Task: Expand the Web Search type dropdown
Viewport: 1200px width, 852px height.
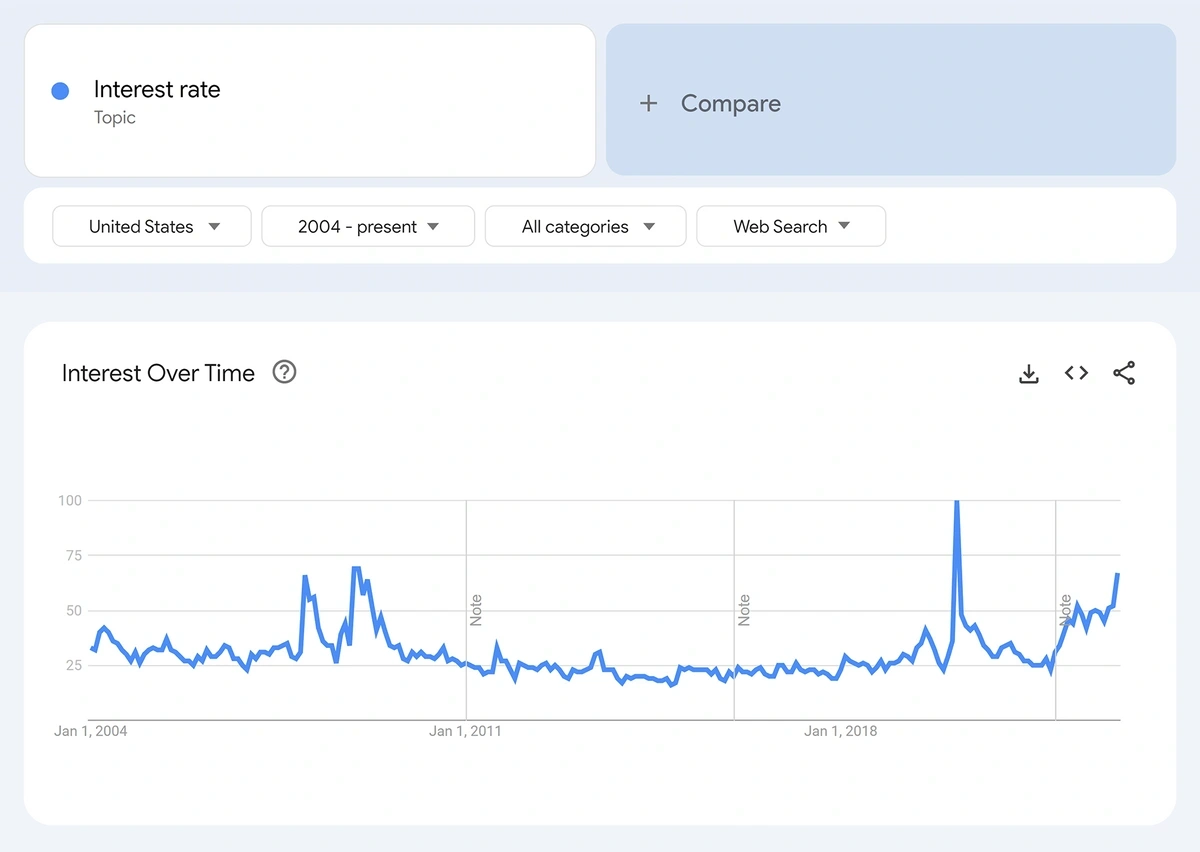Action: 791,226
